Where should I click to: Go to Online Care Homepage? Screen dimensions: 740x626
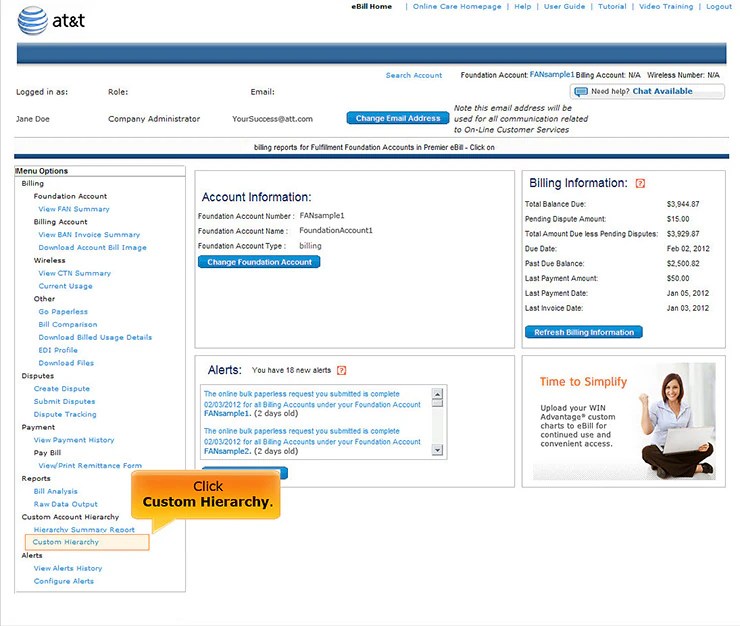tap(457, 7)
